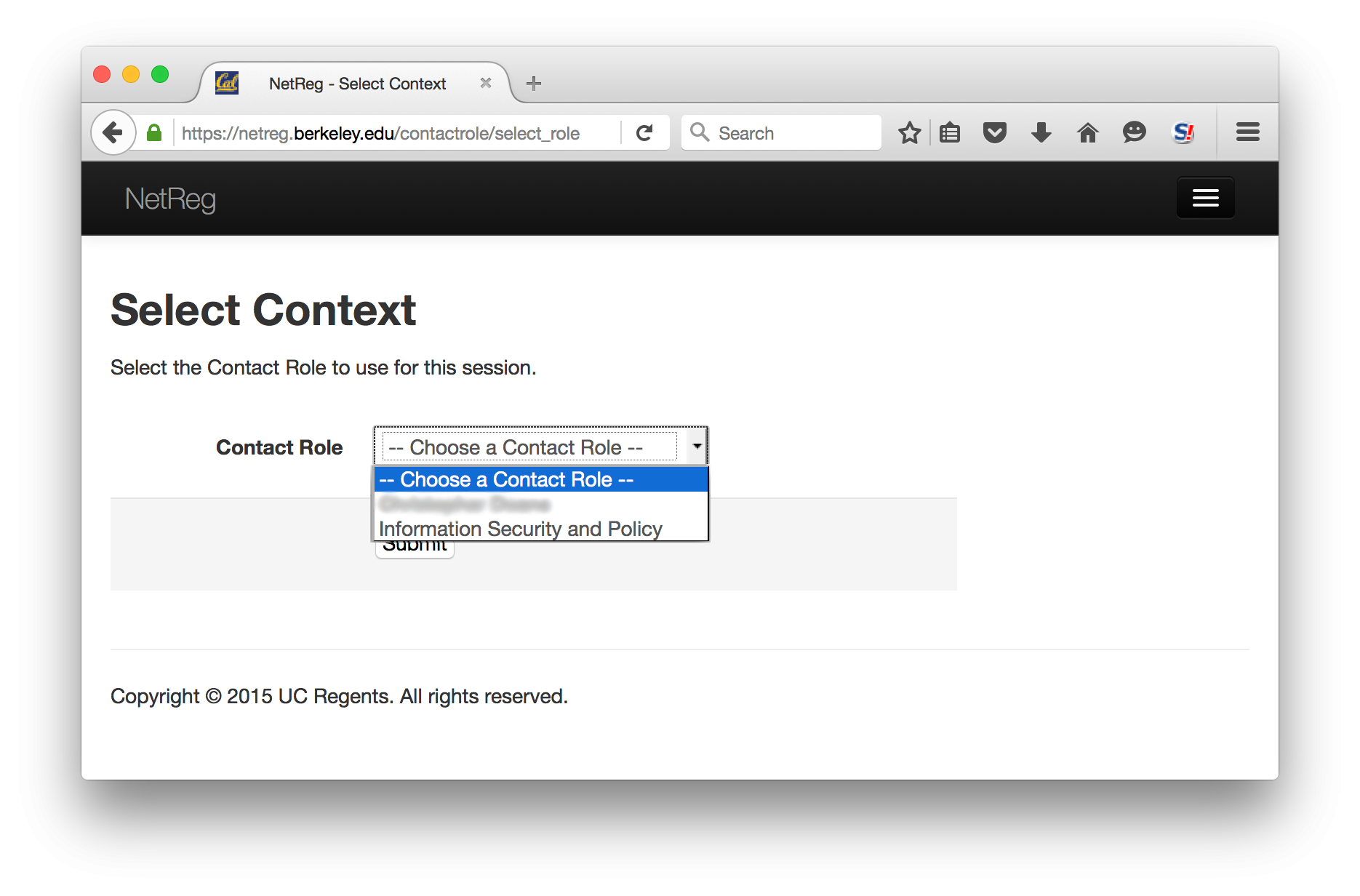This screenshot has width=1360, height=896.
Task: Open the bookmarks list icon
Action: [x=950, y=132]
